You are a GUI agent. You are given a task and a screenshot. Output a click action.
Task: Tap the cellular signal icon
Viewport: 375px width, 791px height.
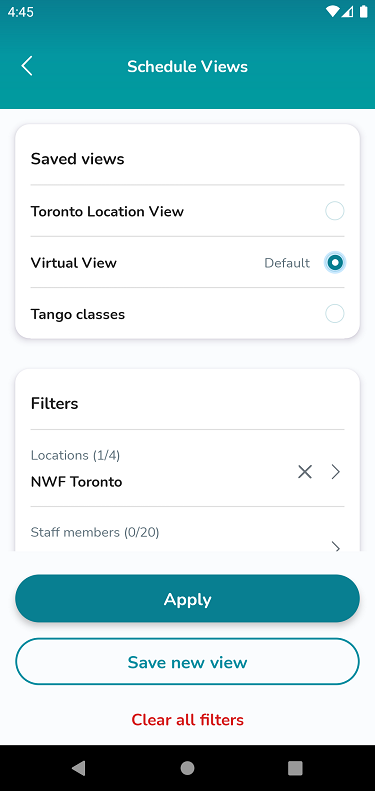(x=347, y=12)
